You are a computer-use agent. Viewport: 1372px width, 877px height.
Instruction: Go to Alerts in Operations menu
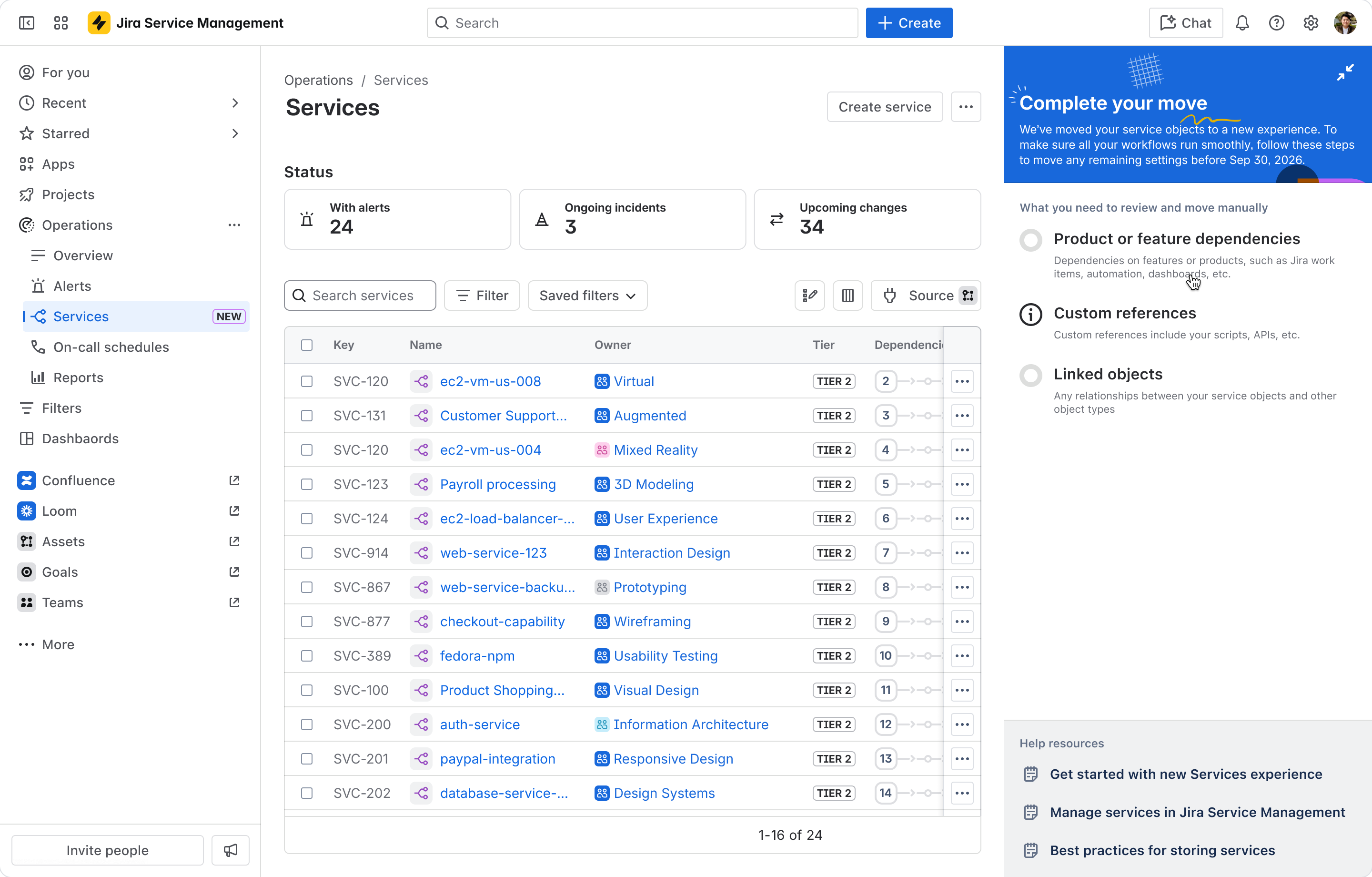click(x=72, y=286)
